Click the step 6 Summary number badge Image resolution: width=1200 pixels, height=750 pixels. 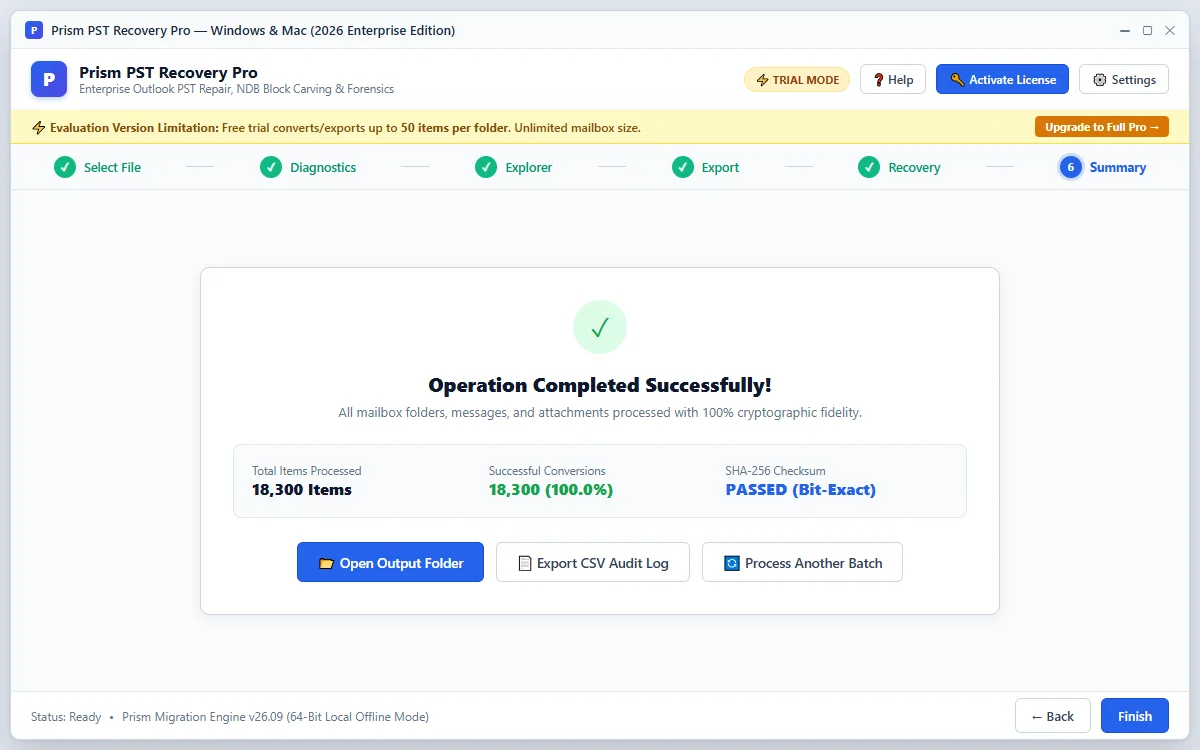(1071, 167)
